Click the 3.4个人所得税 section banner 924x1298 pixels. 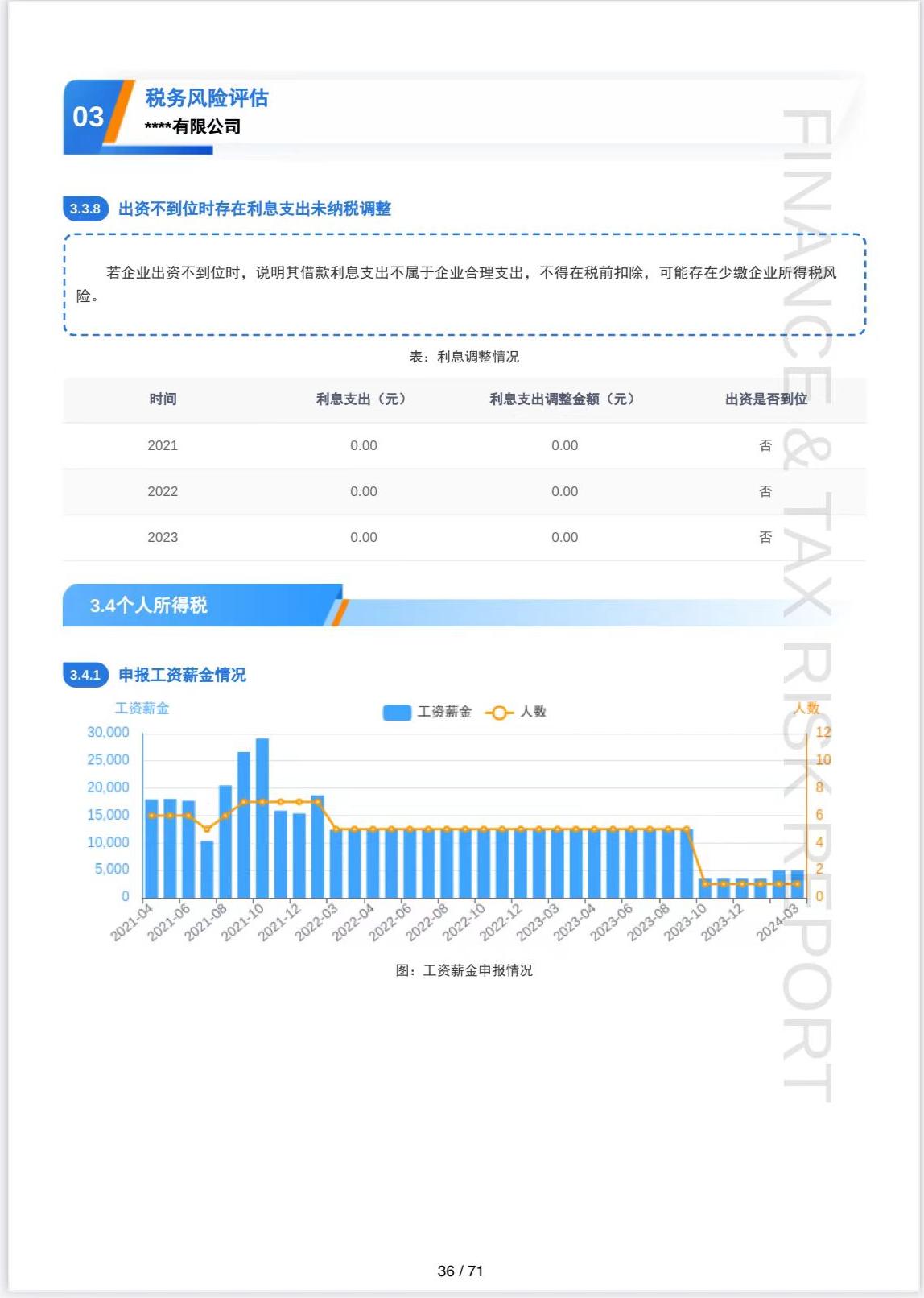tap(204, 606)
